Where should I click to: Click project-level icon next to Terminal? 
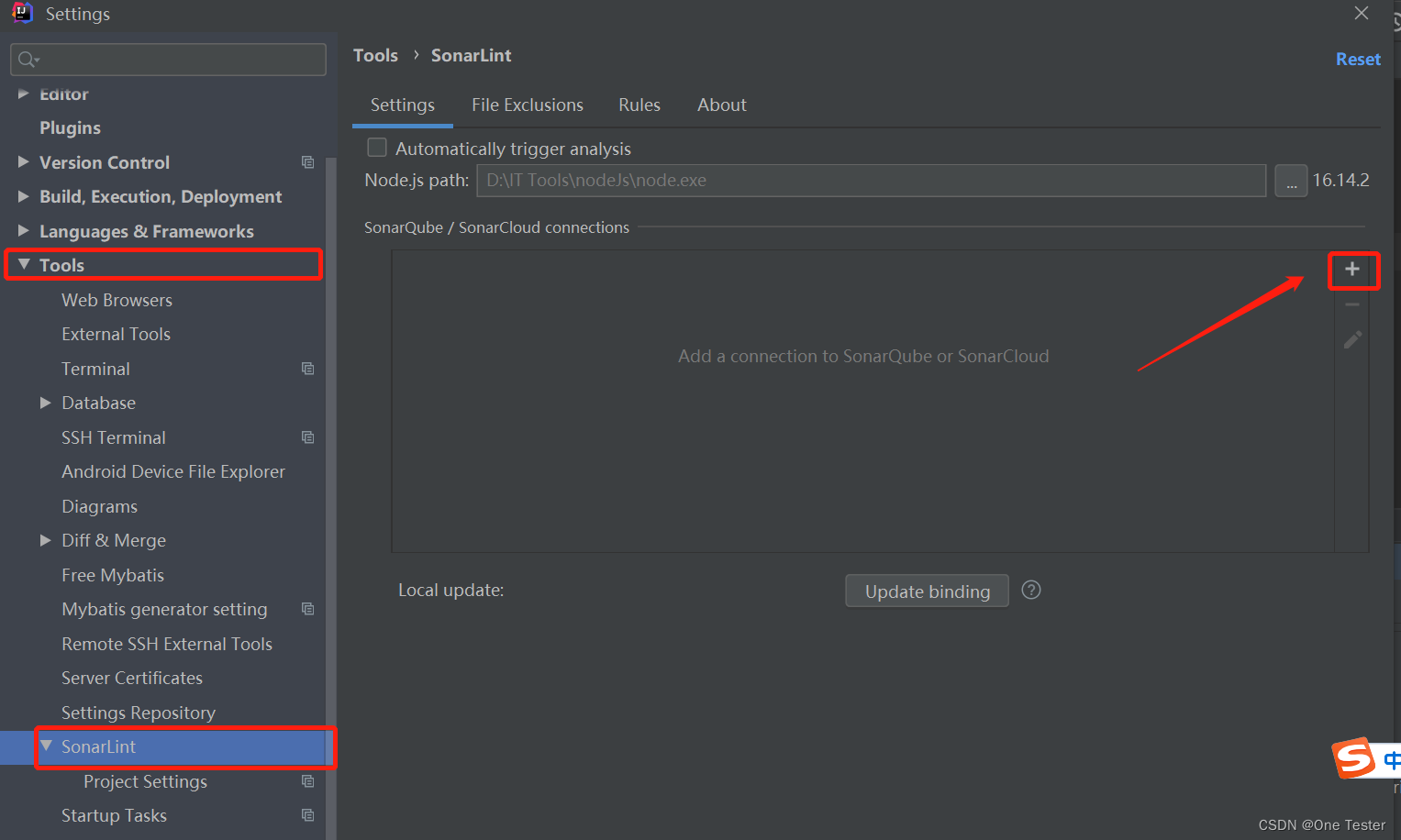pos(308,369)
